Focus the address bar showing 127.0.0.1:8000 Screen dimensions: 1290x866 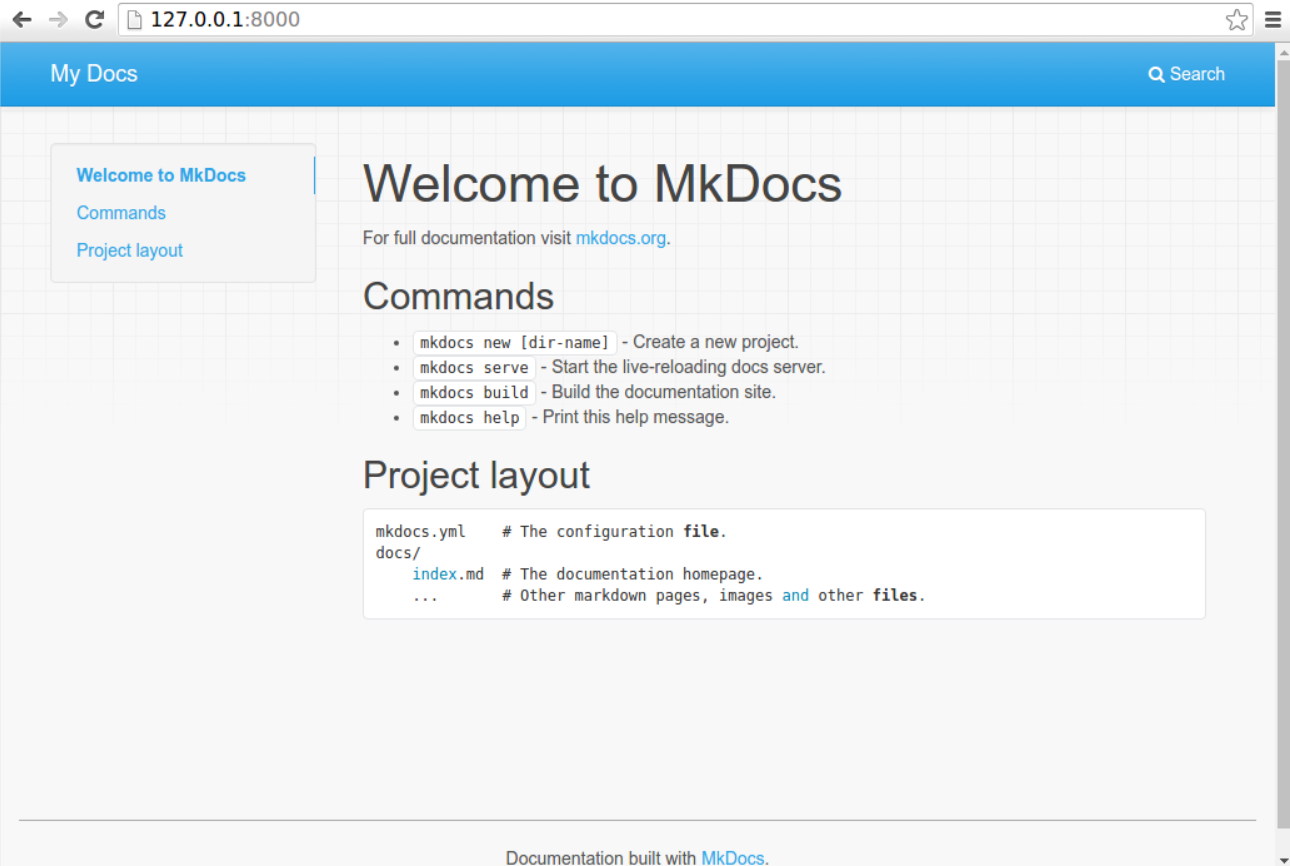click(685, 20)
